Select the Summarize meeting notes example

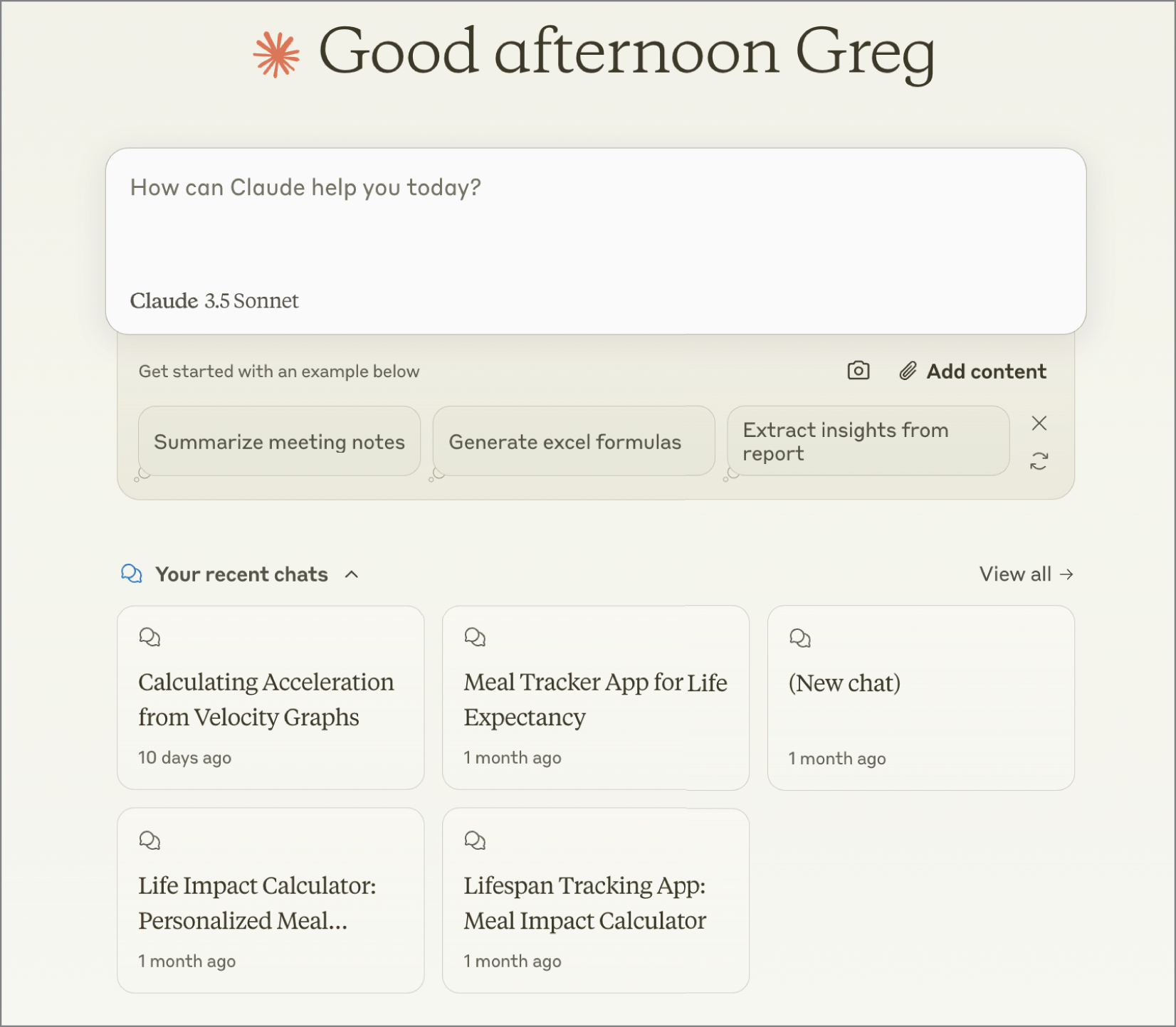[x=278, y=441]
